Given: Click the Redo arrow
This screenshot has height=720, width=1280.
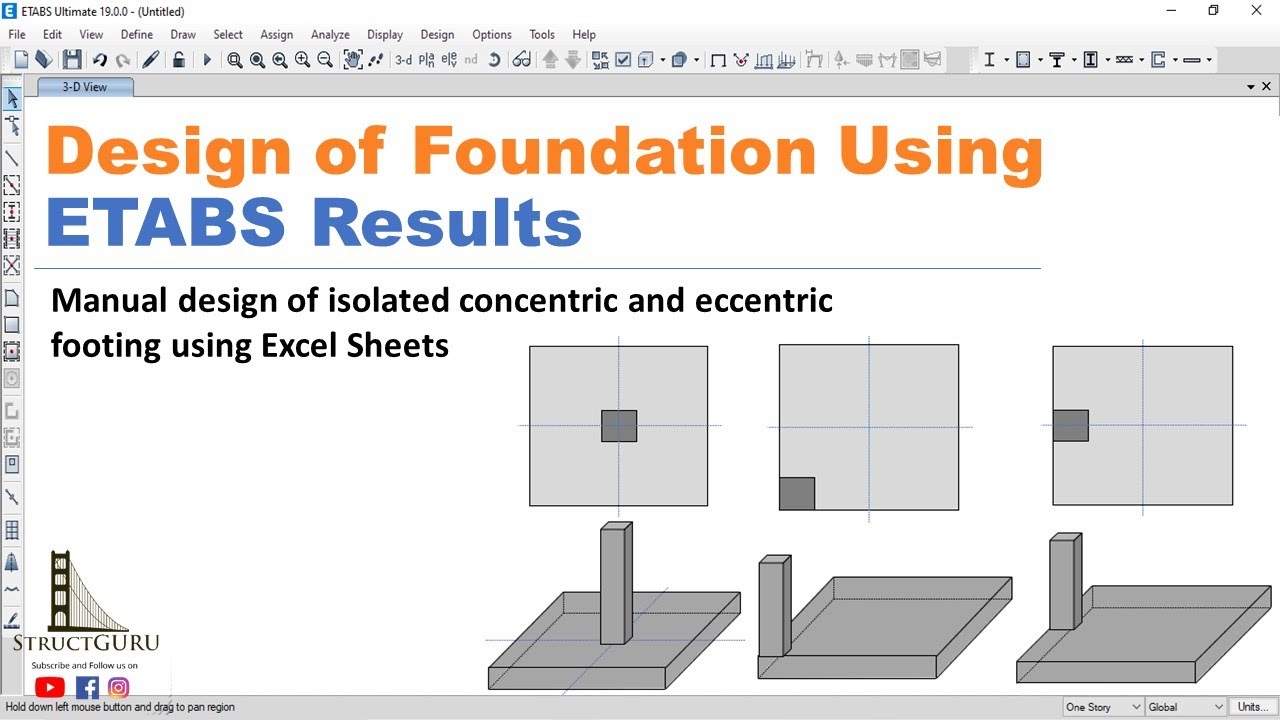Looking at the screenshot, I should 123,60.
